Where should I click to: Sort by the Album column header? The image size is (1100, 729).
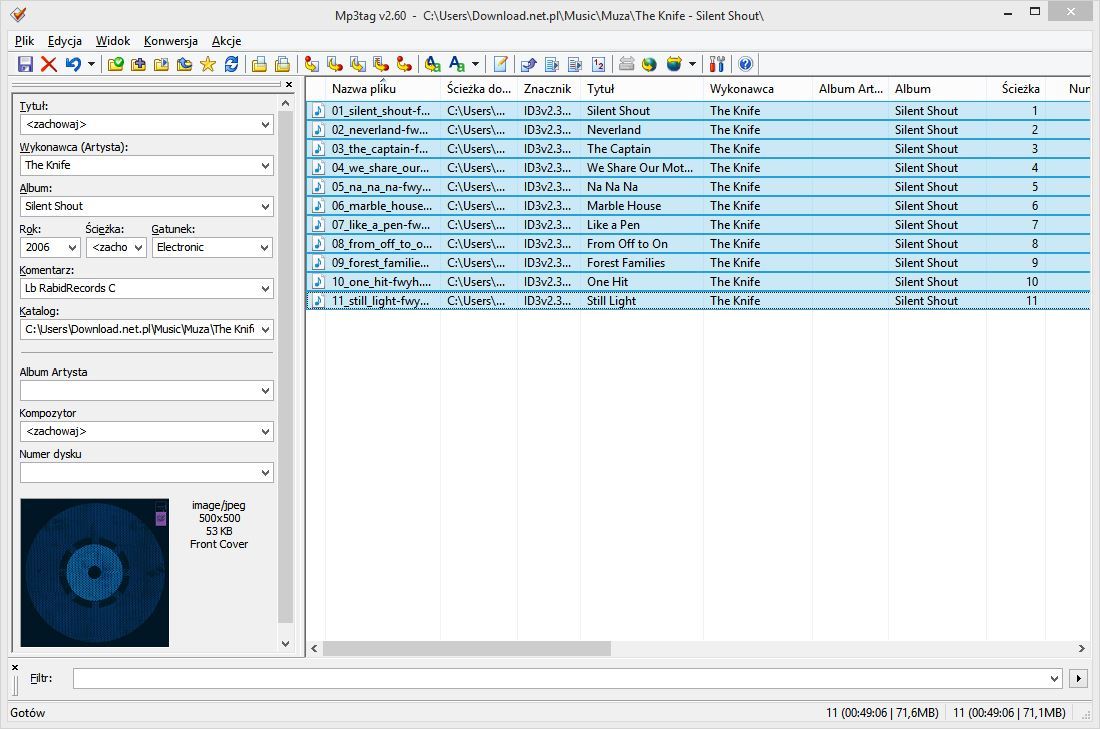[937, 89]
